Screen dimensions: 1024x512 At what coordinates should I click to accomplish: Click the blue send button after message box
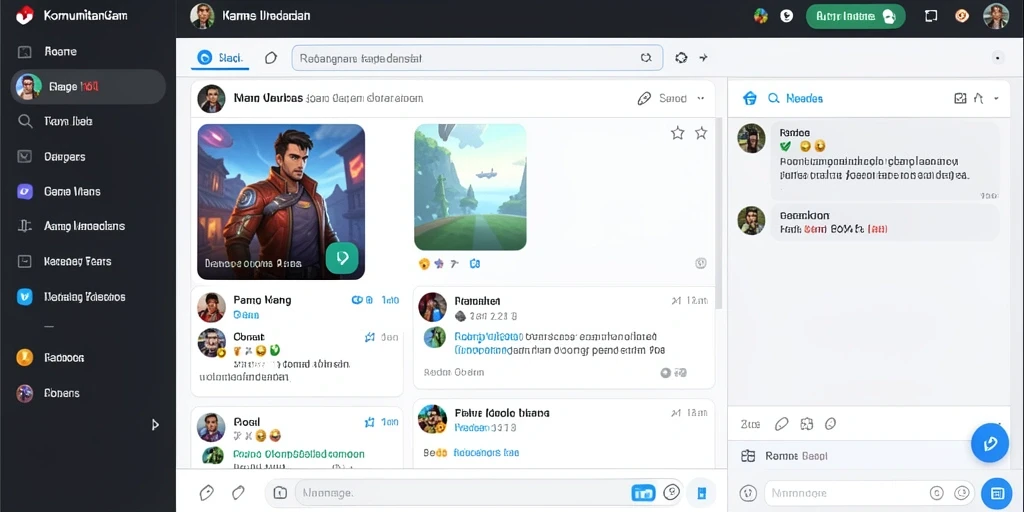point(701,492)
